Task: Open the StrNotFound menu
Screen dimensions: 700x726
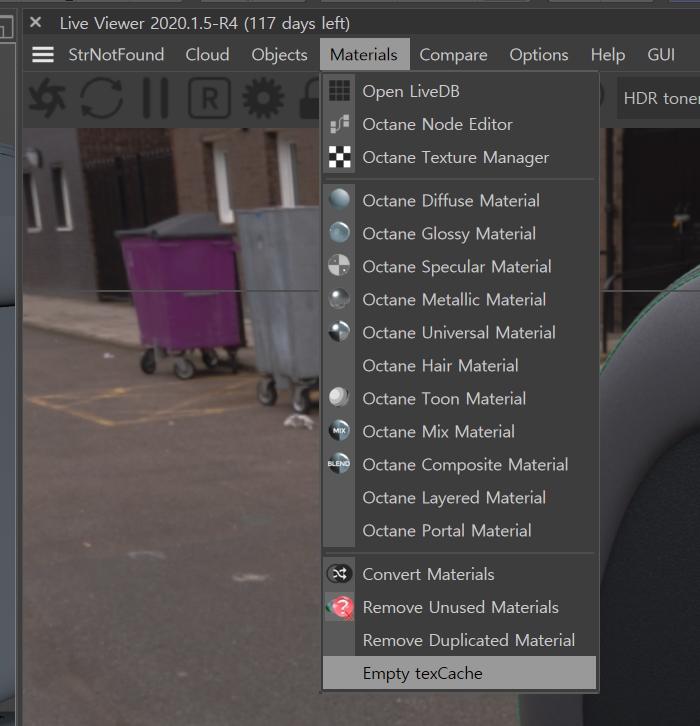Action: 116,55
